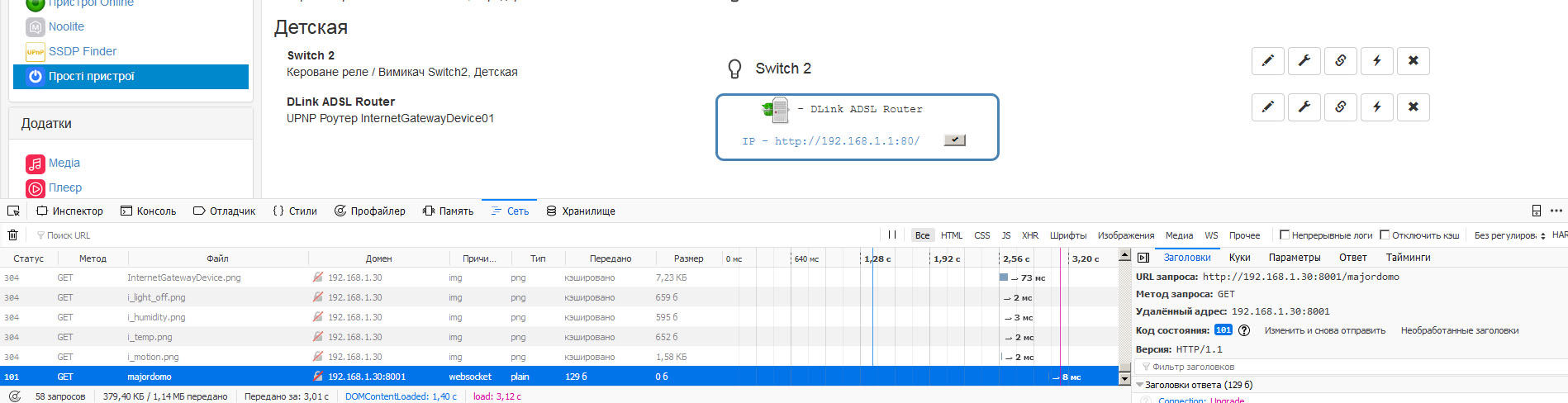Viewport: 1568px width, 403px height.
Task: Toggle the XHR request filter
Action: tap(1030, 235)
